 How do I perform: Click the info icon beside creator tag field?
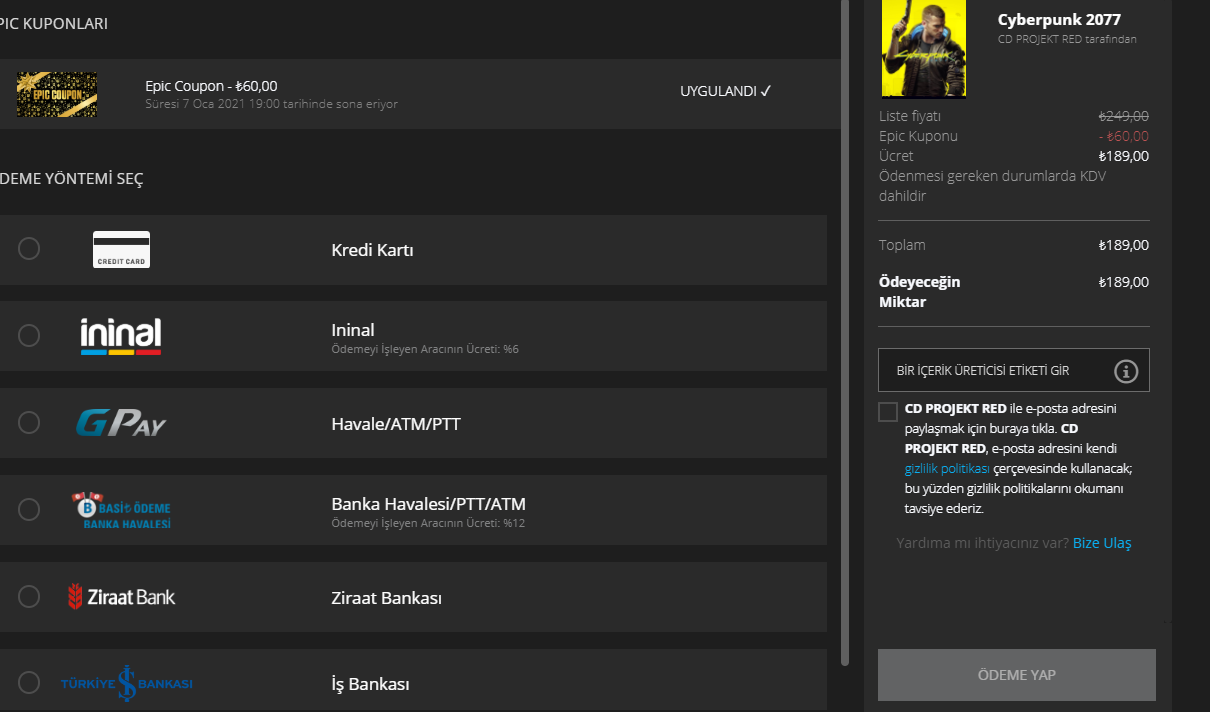click(x=1126, y=371)
